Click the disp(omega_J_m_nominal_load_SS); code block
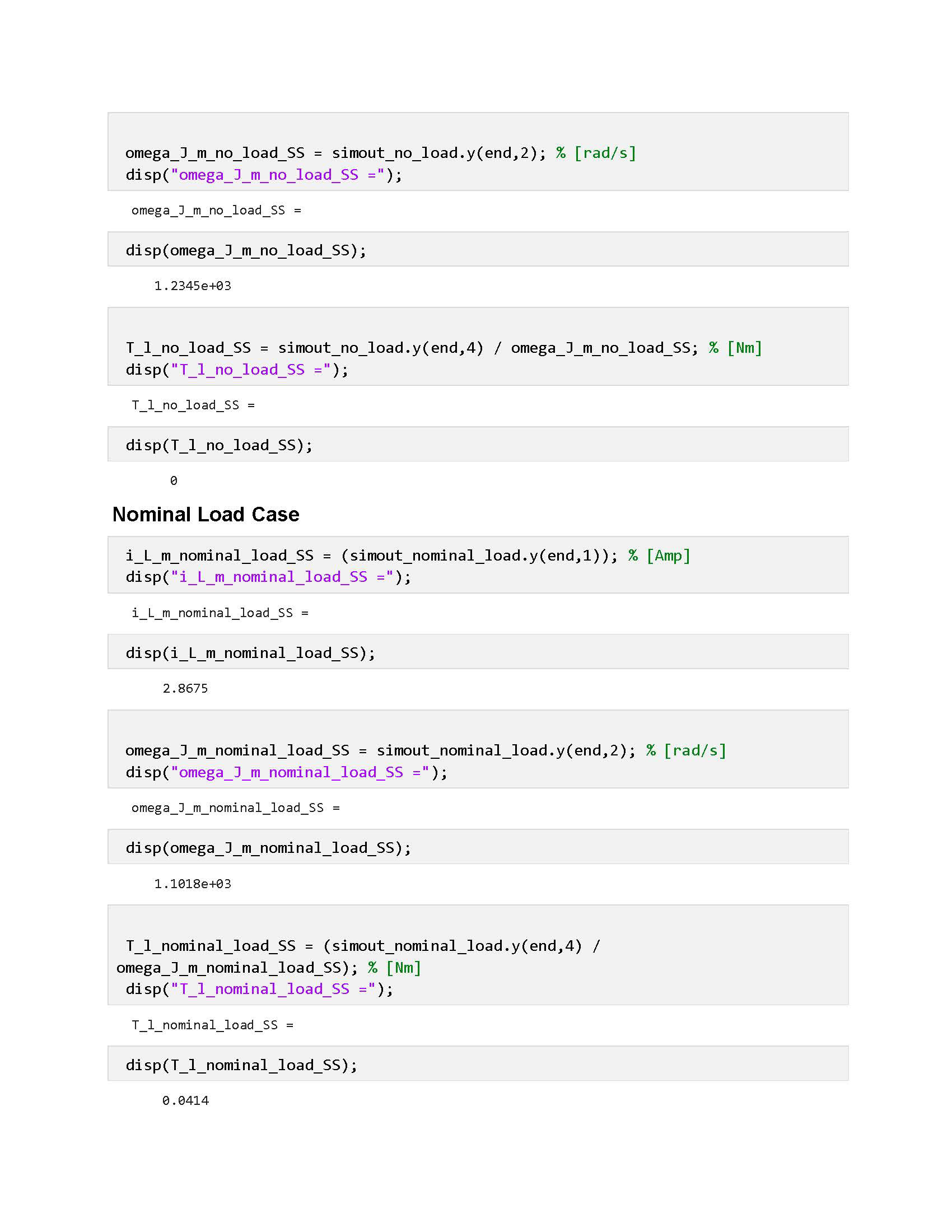Viewport: 952px width, 1232px height. point(268,848)
